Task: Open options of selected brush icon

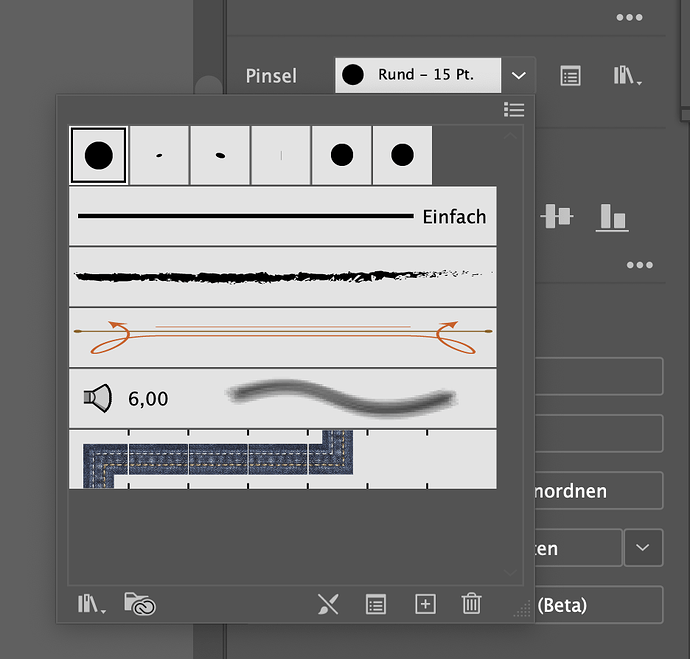Action: click(376, 604)
